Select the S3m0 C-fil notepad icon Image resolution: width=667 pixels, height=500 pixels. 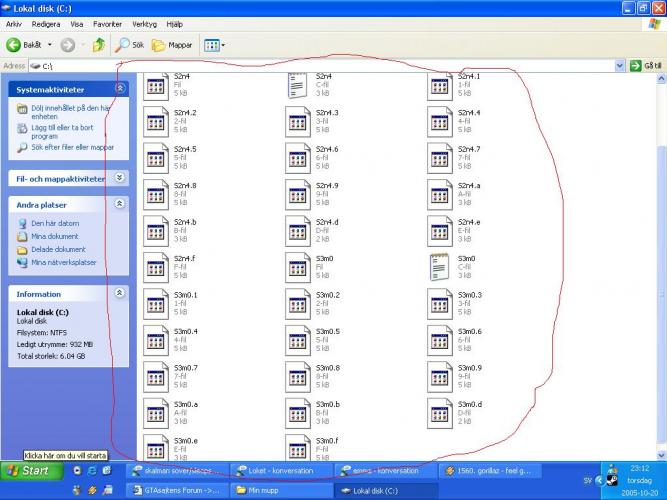439,267
